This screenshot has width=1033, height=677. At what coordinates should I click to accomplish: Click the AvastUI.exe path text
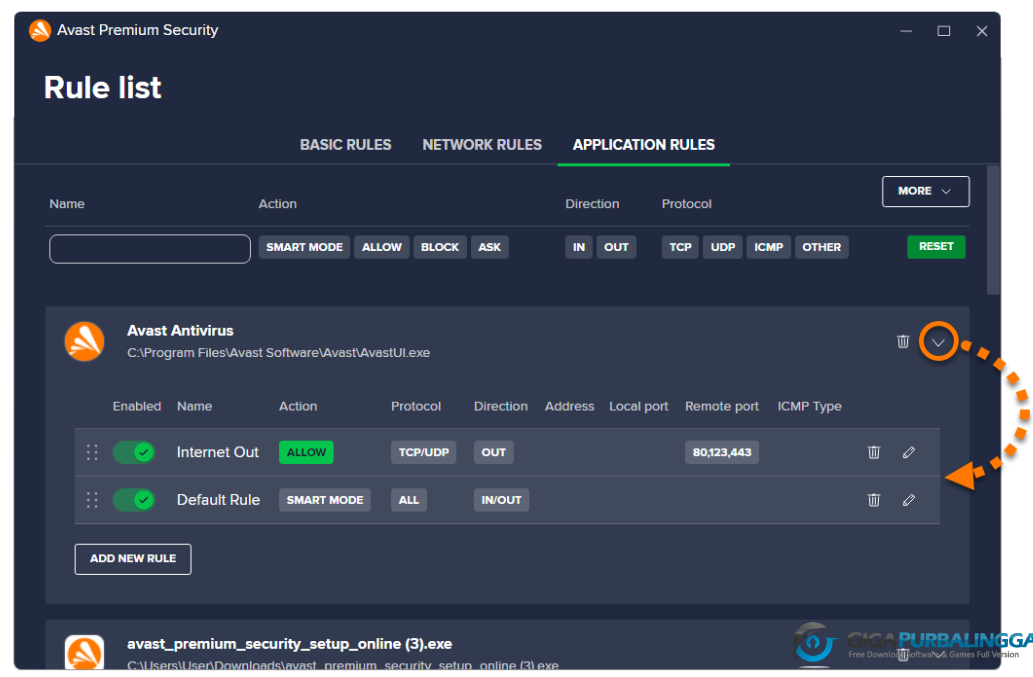click(x=279, y=353)
